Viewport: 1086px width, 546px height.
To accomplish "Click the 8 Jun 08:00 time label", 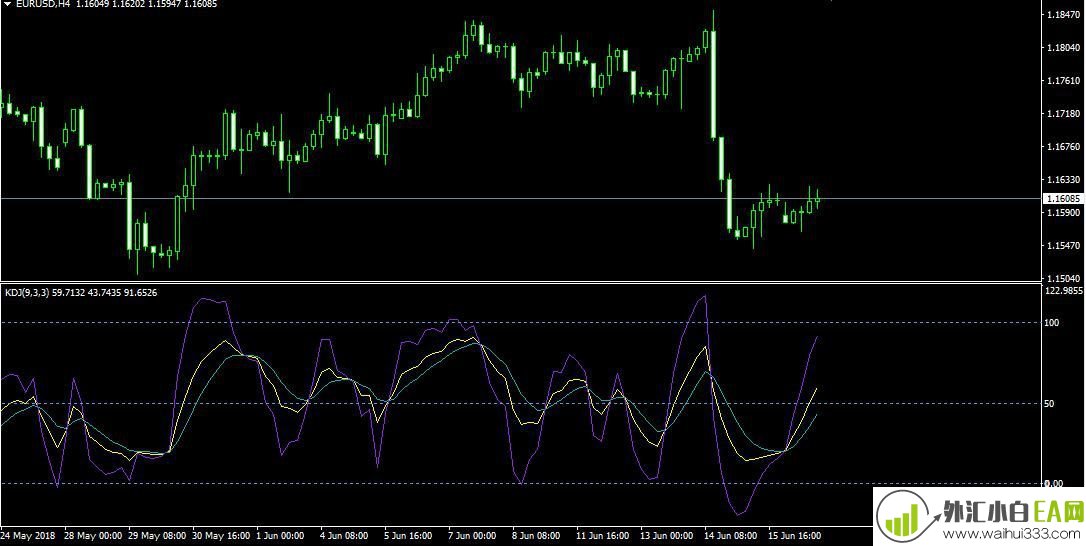I will tap(536, 536).
